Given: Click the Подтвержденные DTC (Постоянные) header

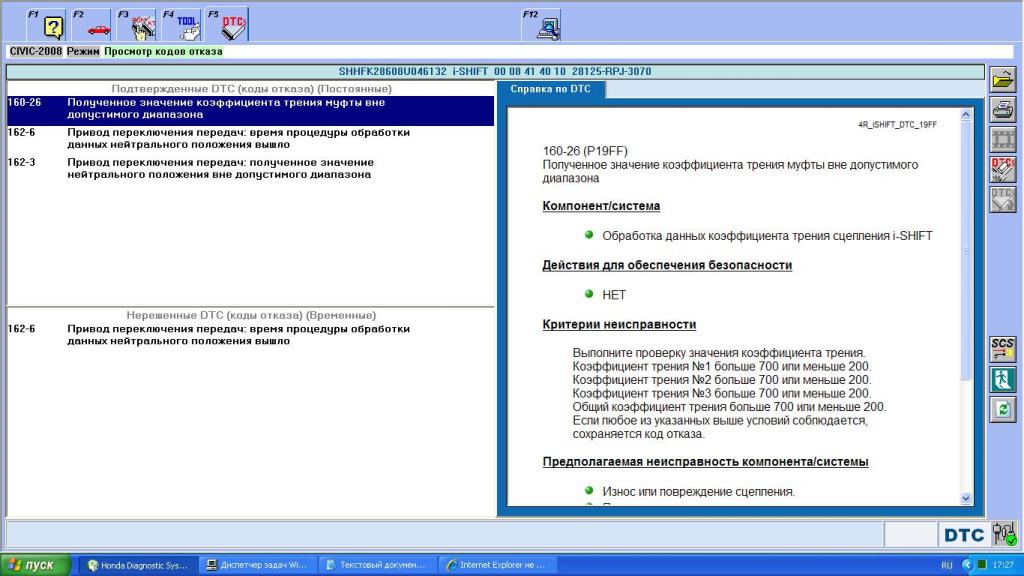Looking at the screenshot, I should pyautogui.click(x=251, y=89).
